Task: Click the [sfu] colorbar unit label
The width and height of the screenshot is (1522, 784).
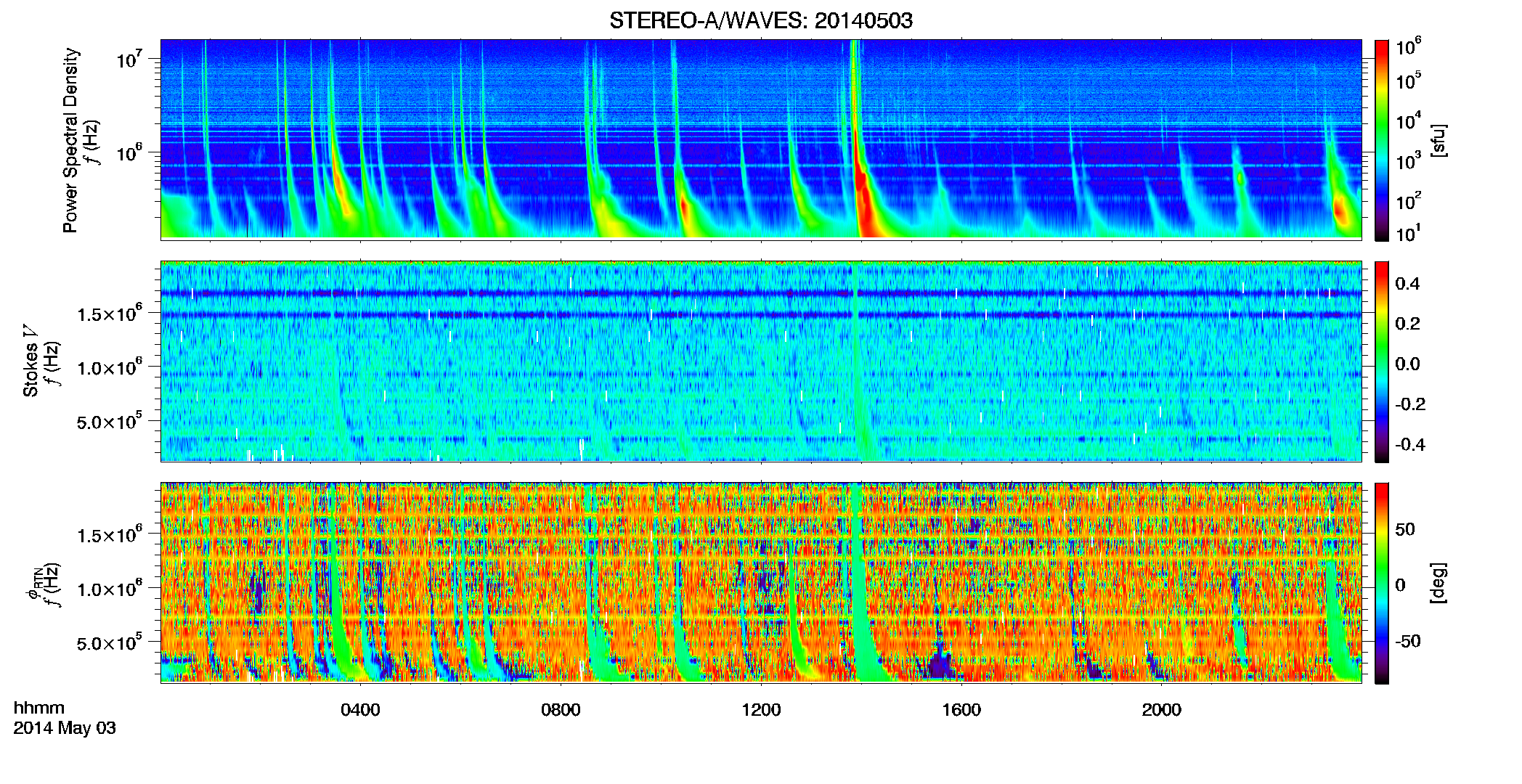Action: pos(1438,140)
